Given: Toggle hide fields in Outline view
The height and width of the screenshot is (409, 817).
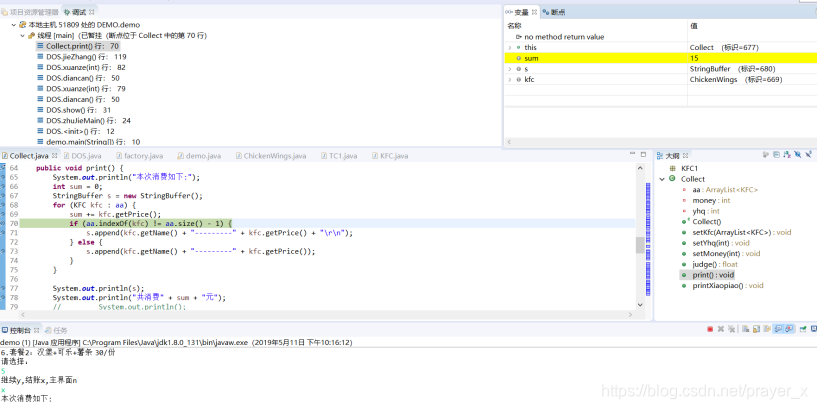Looking at the screenshot, I should (x=798, y=155).
